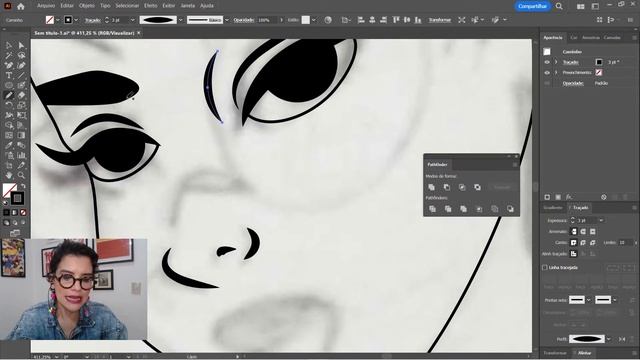This screenshot has height=360, width=640.
Task: Switch to the Alinhar tab
Action: [584, 353]
